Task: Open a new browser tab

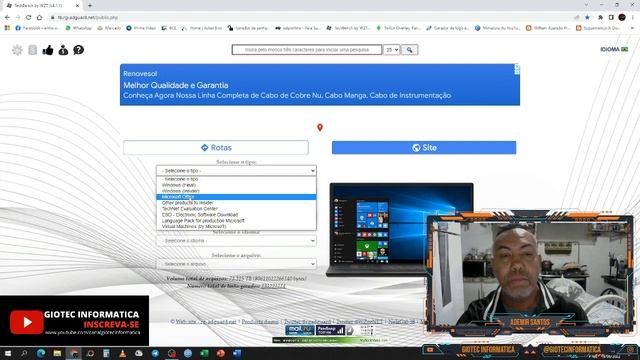Action: pyautogui.click(x=90, y=5)
